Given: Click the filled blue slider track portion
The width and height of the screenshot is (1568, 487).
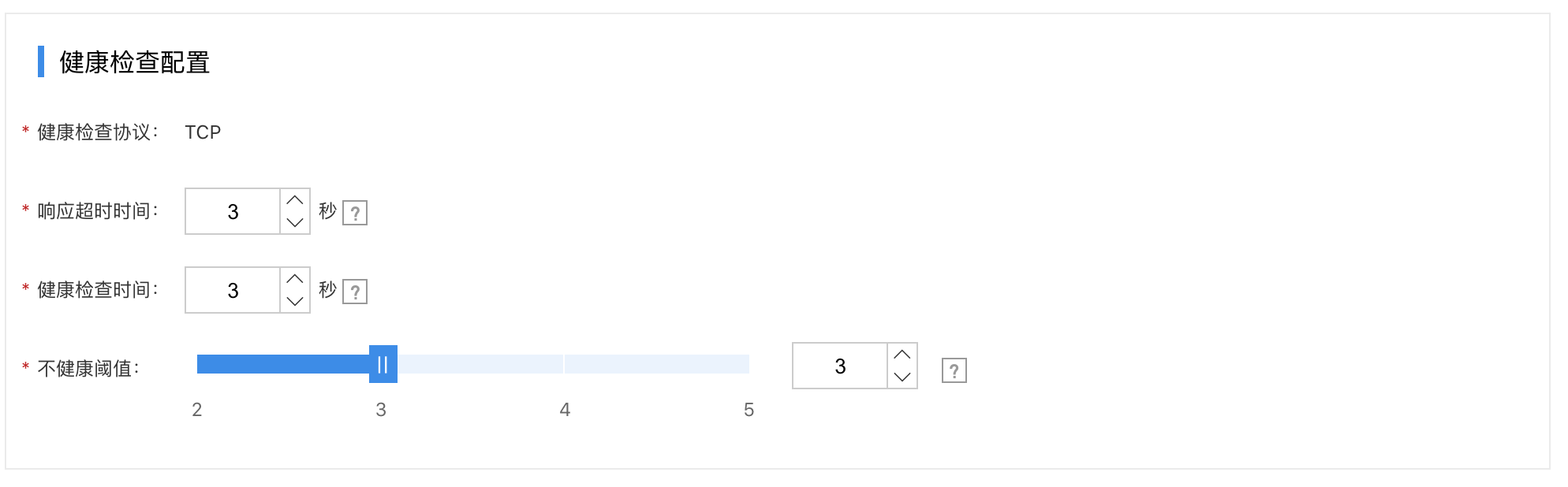Looking at the screenshot, I should tap(283, 364).
